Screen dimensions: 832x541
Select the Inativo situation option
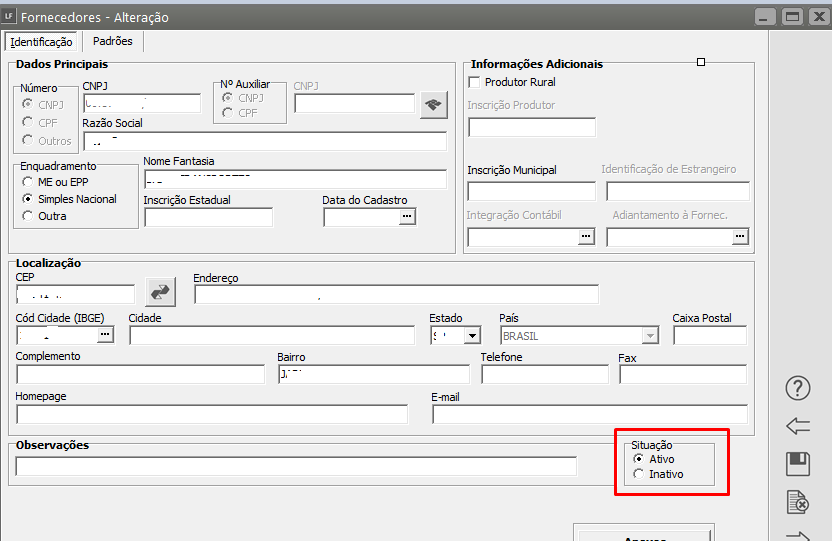[x=639, y=474]
